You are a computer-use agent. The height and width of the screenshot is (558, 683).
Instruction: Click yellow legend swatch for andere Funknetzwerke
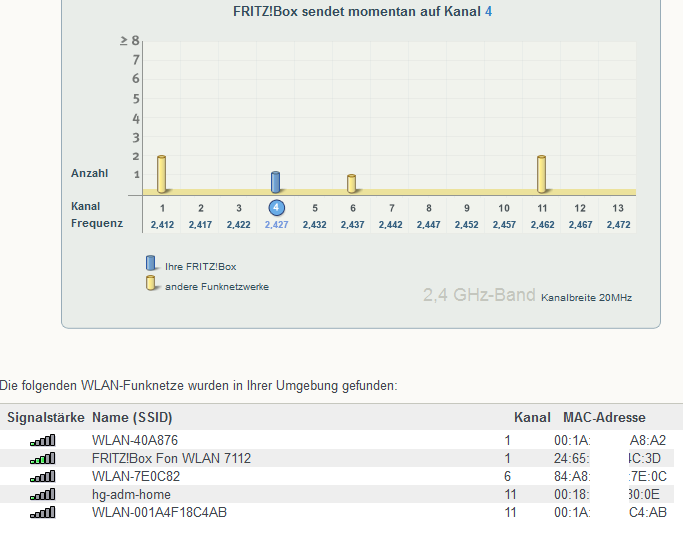151,284
